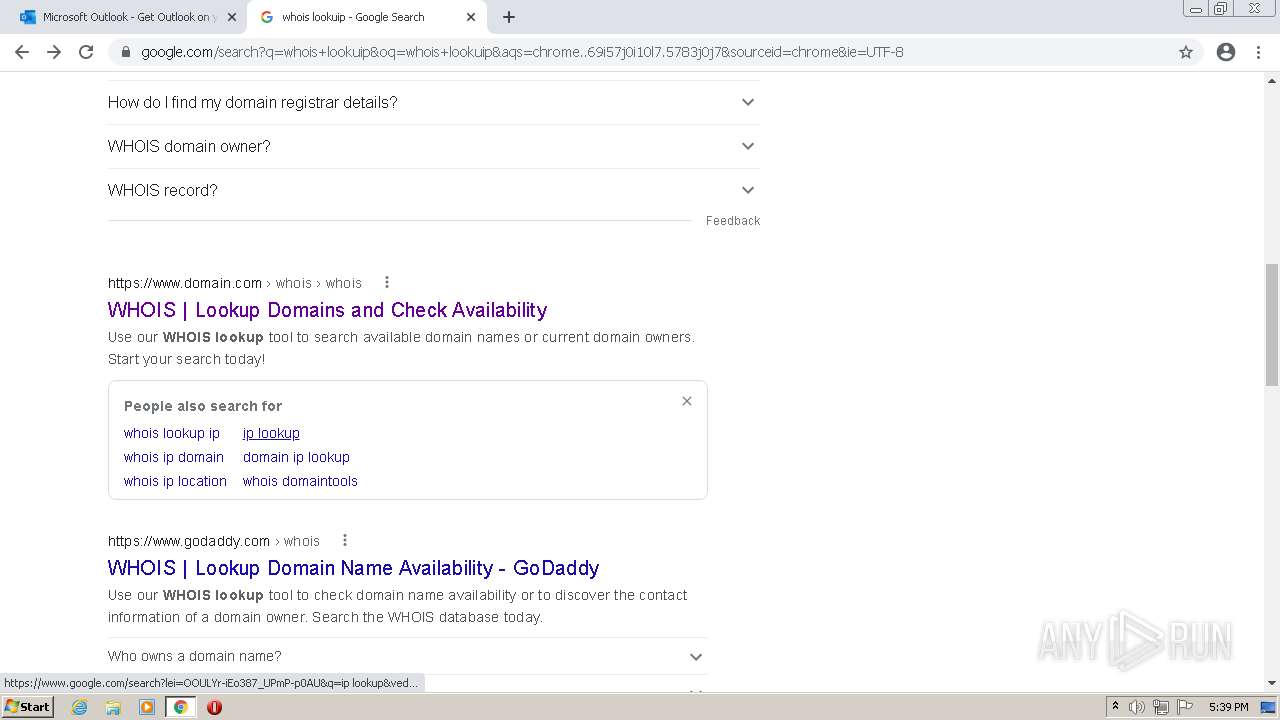Viewport: 1280px width, 720px height.
Task: Bookmark this page with star icon
Action: [x=1186, y=52]
